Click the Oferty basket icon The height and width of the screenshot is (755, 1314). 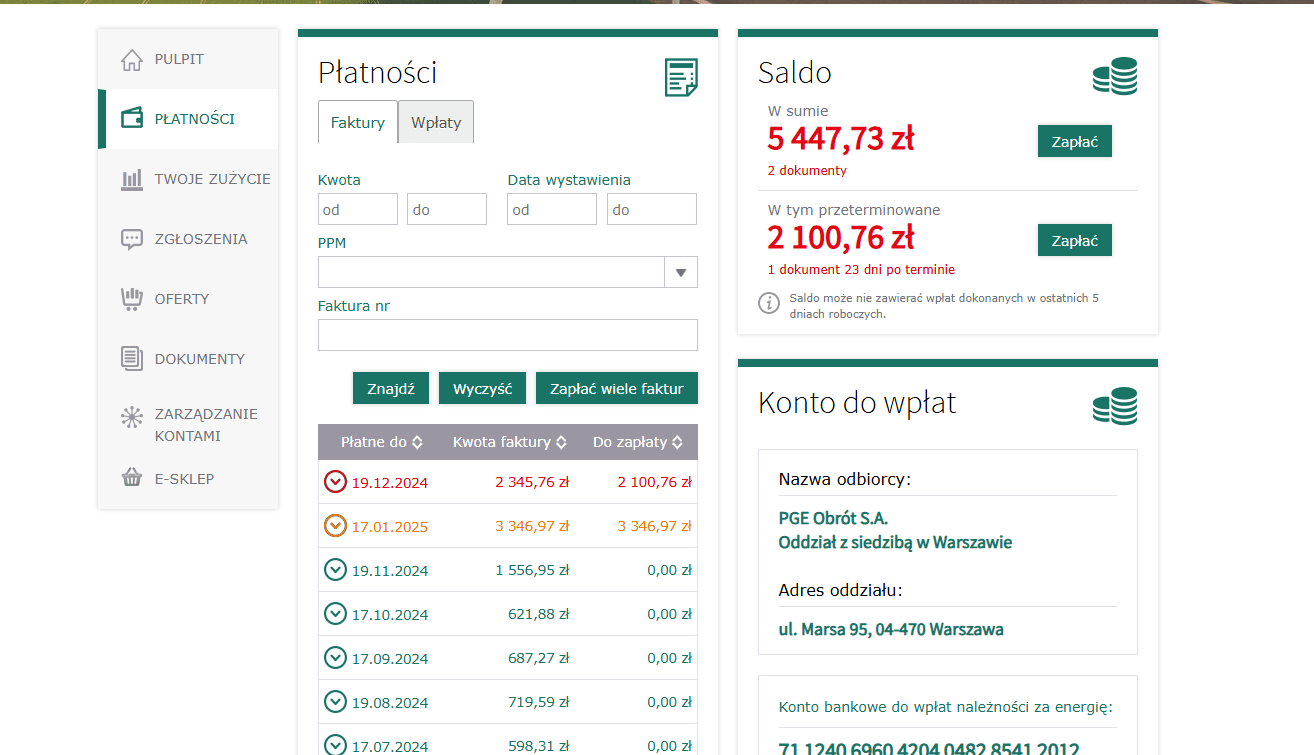[x=132, y=299]
